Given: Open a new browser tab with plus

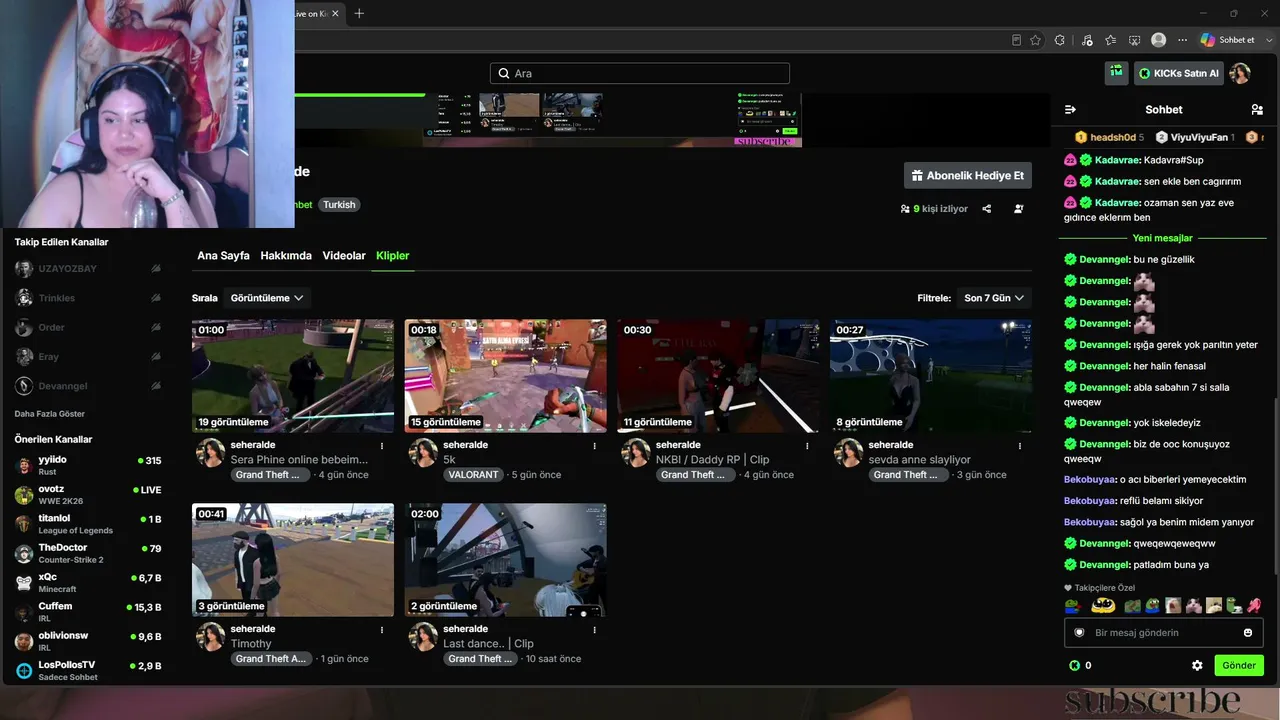Looking at the screenshot, I should coord(359,13).
